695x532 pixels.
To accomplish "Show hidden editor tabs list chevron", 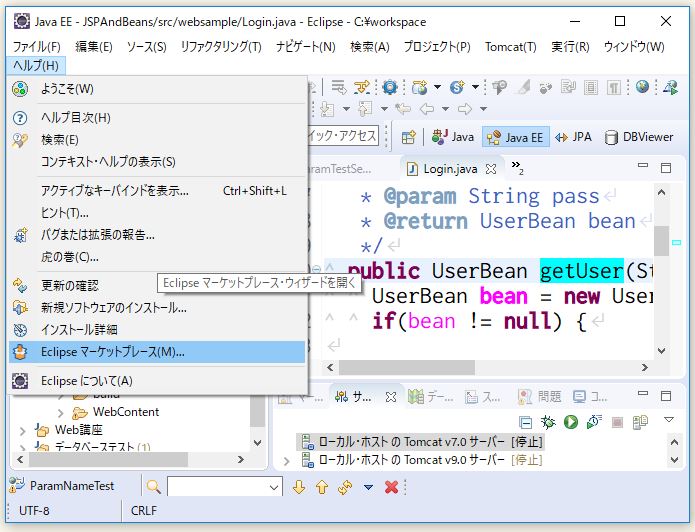I will (517, 167).
